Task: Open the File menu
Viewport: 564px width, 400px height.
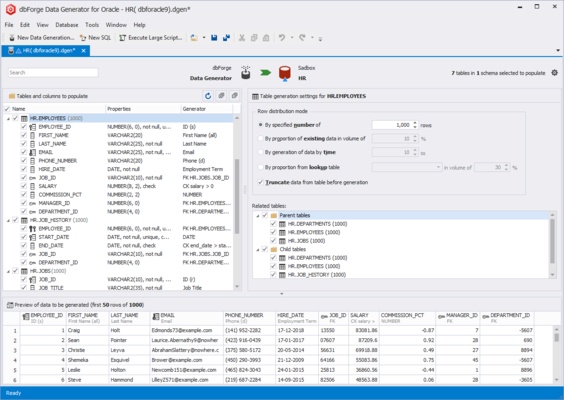Action: 9,25
